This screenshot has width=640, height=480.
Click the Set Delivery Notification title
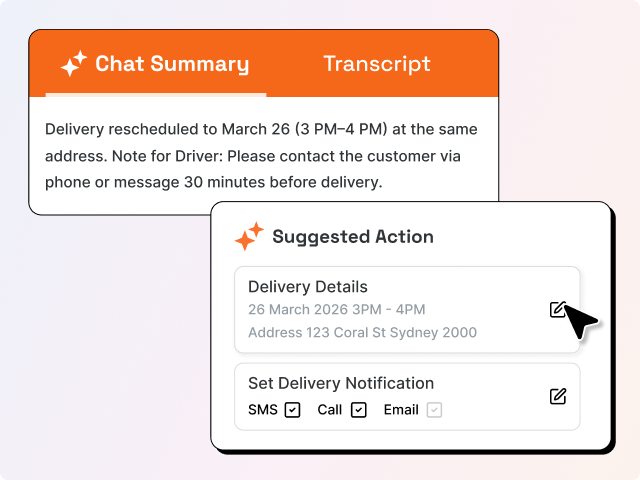click(x=341, y=383)
